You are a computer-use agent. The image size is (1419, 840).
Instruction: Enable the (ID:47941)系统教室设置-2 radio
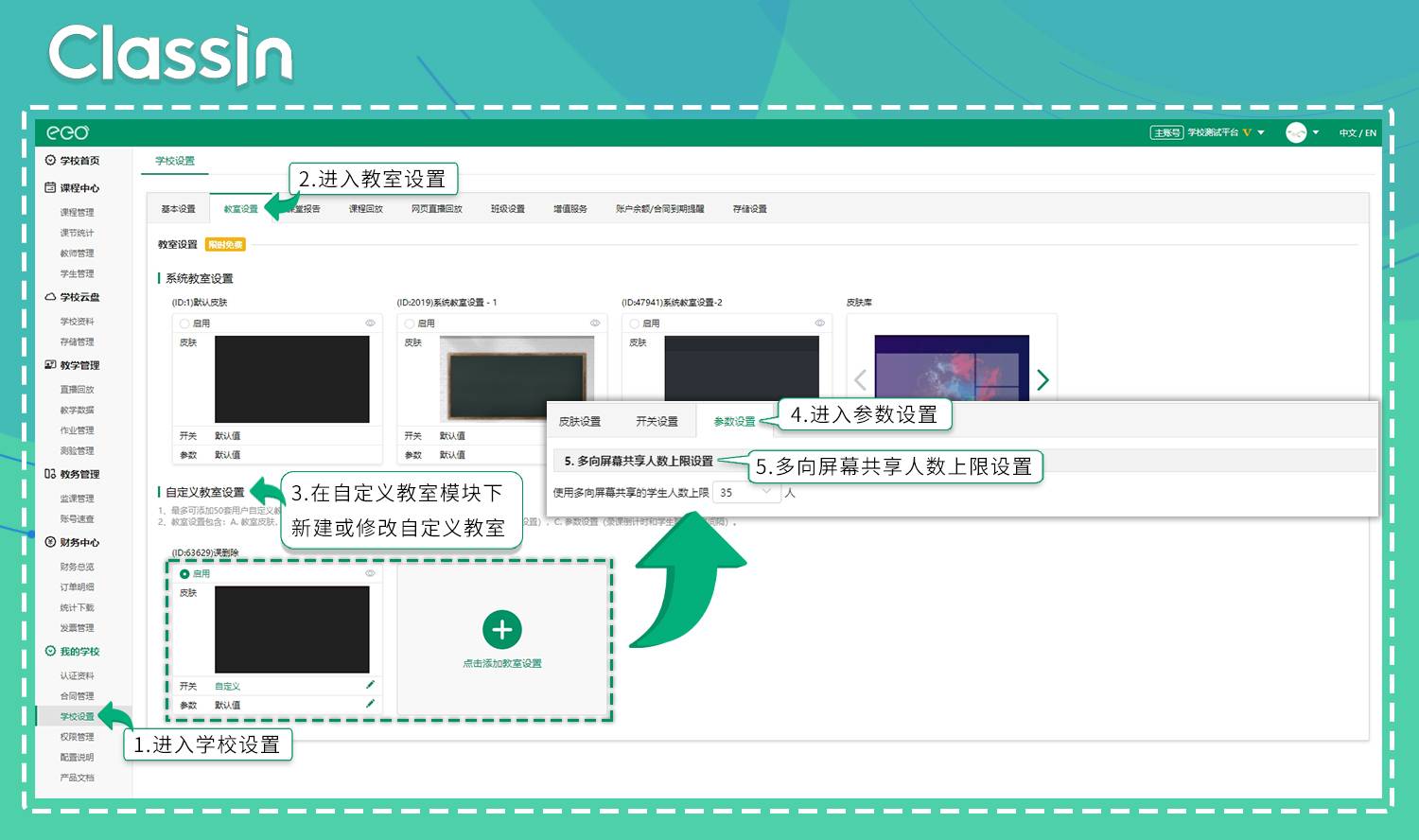pyautogui.click(x=635, y=324)
